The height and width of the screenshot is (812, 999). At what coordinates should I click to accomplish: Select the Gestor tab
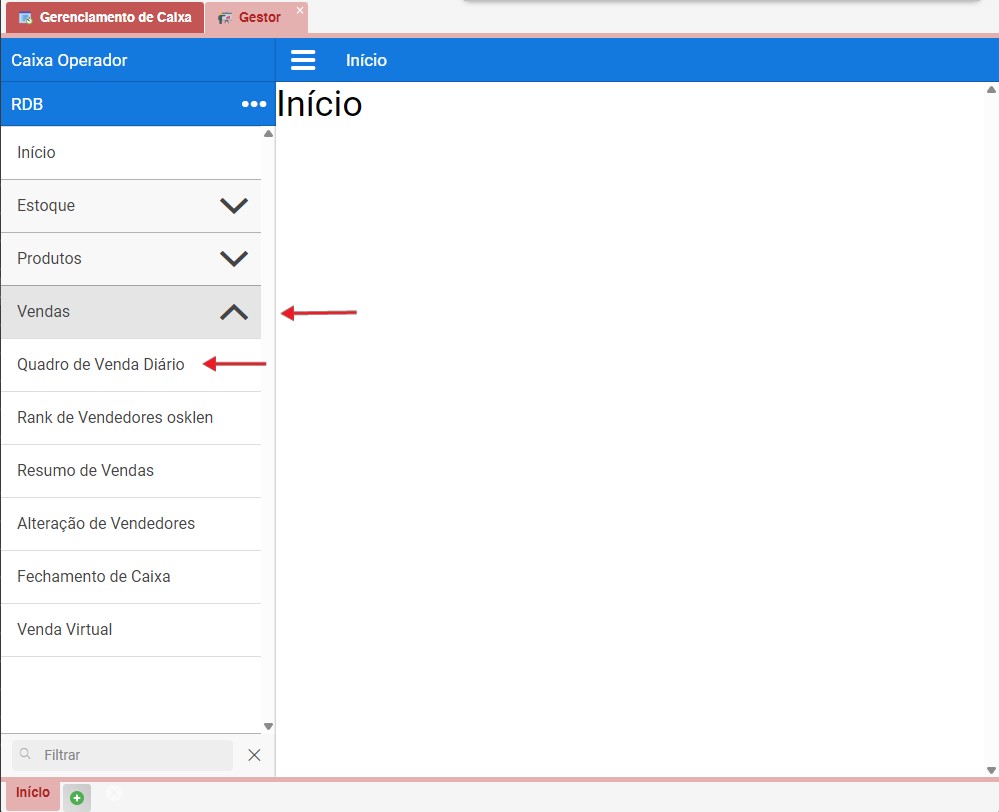pyautogui.click(x=258, y=18)
